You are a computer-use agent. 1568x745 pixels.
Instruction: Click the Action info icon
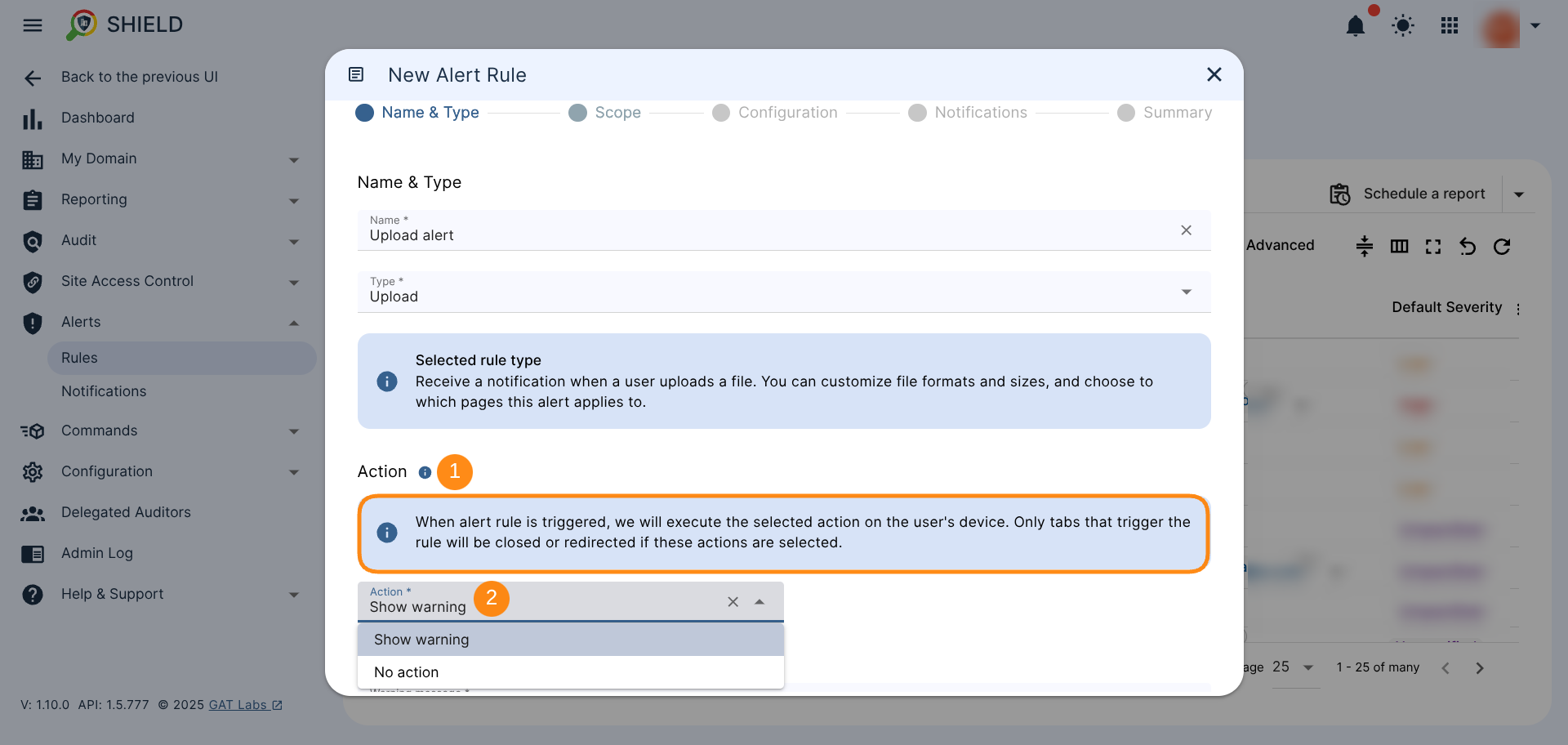(x=425, y=472)
